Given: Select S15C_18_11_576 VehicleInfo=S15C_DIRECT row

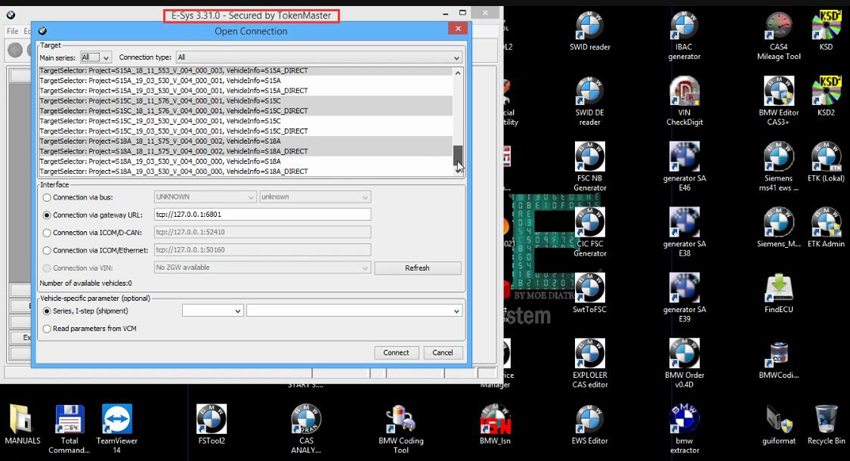Looking at the screenshot, I should (245, 111).
